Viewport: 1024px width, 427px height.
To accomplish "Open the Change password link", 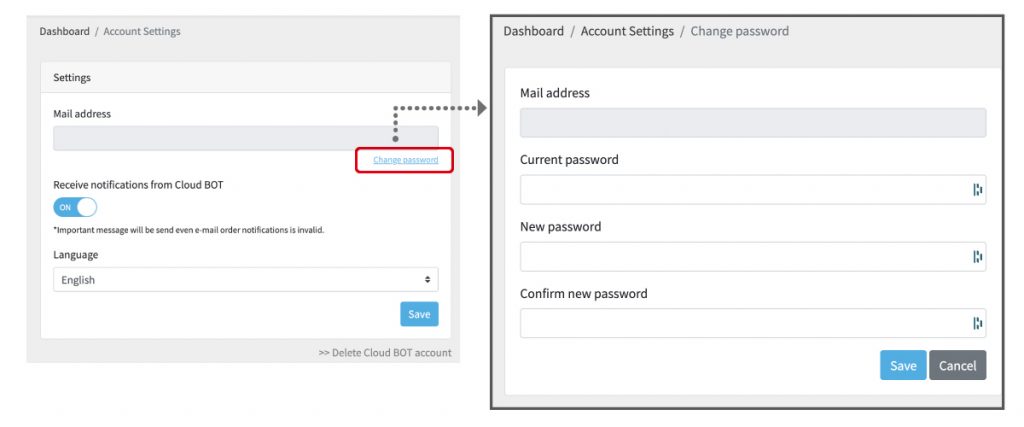I will [x=405, y=160].
